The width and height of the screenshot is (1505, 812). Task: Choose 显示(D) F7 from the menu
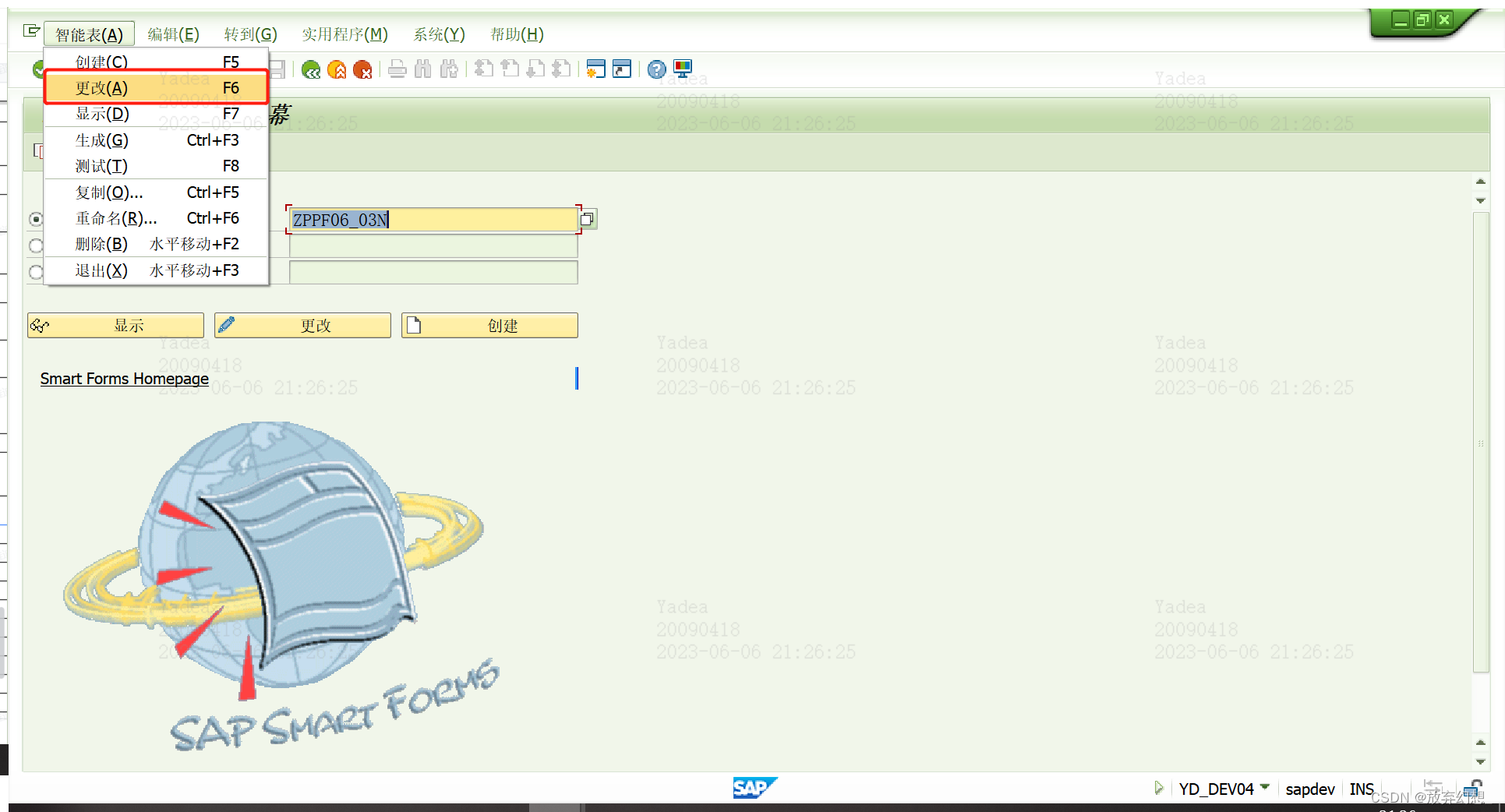pyautogui.click(x=156, y=114)
